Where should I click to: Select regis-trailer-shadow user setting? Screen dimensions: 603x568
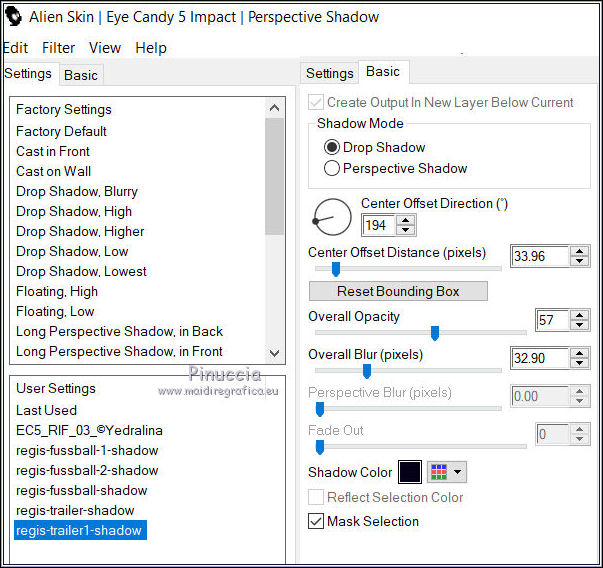point(75,510)
